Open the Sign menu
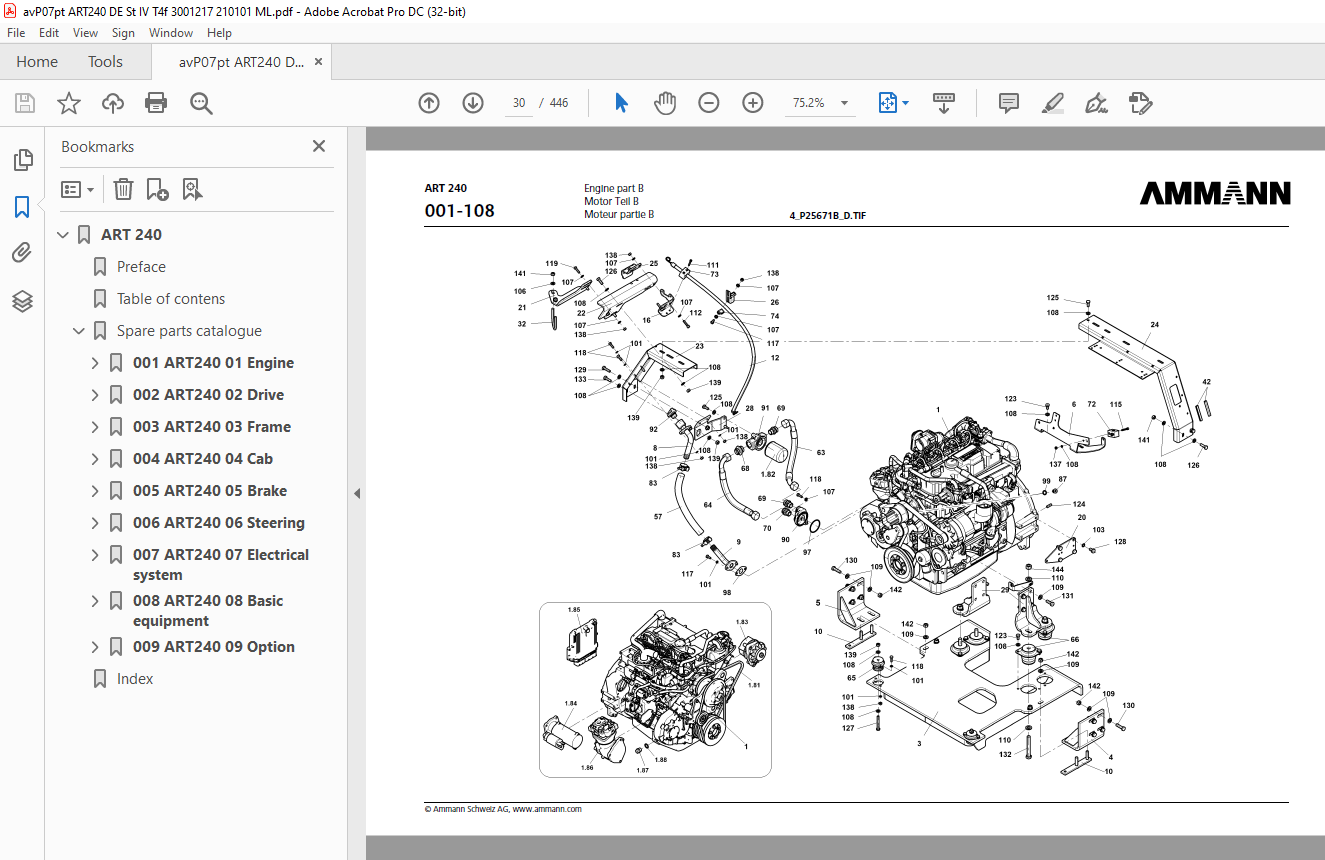 123,33
